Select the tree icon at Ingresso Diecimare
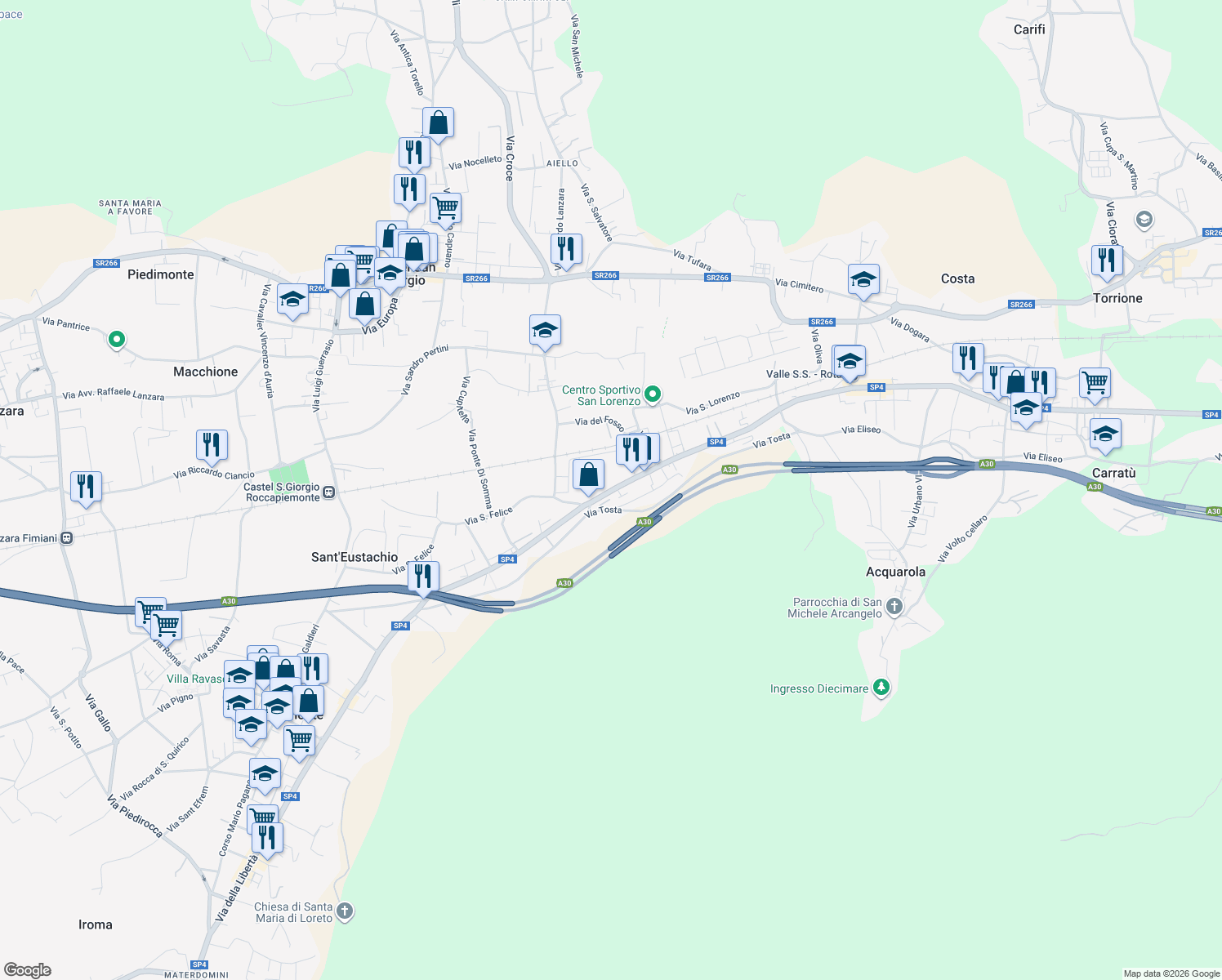Screen dimensions: 1222x980 (881, 688)
